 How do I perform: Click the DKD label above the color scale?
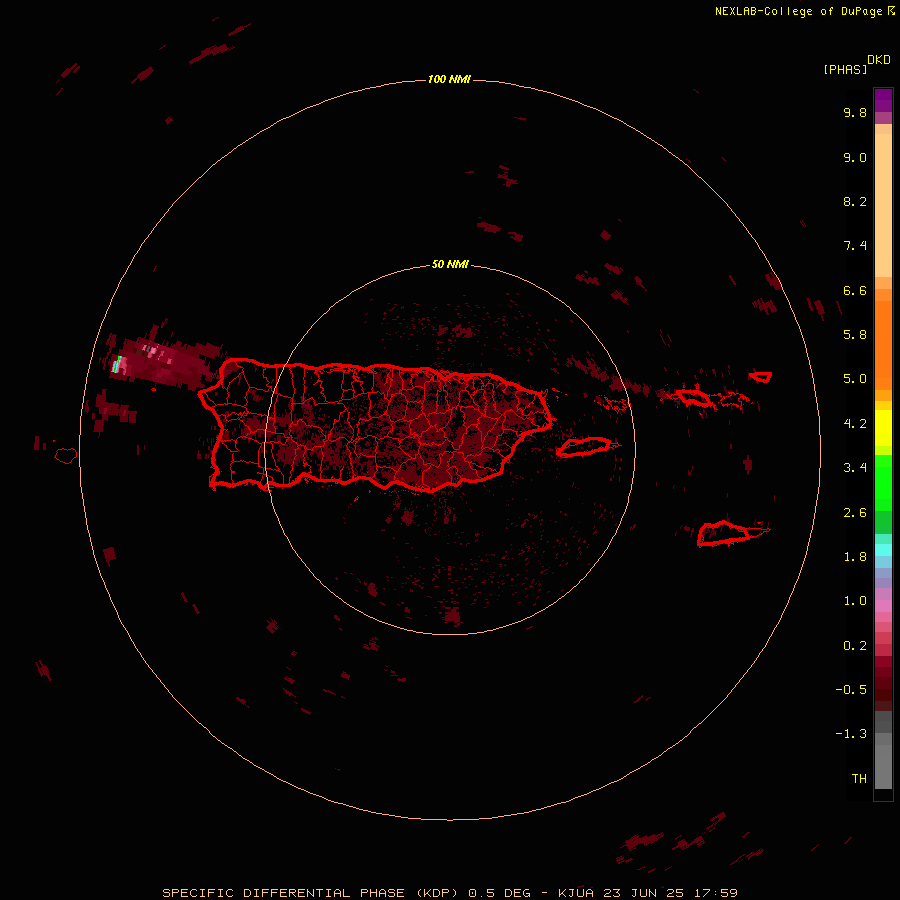[x=879, y=59]
